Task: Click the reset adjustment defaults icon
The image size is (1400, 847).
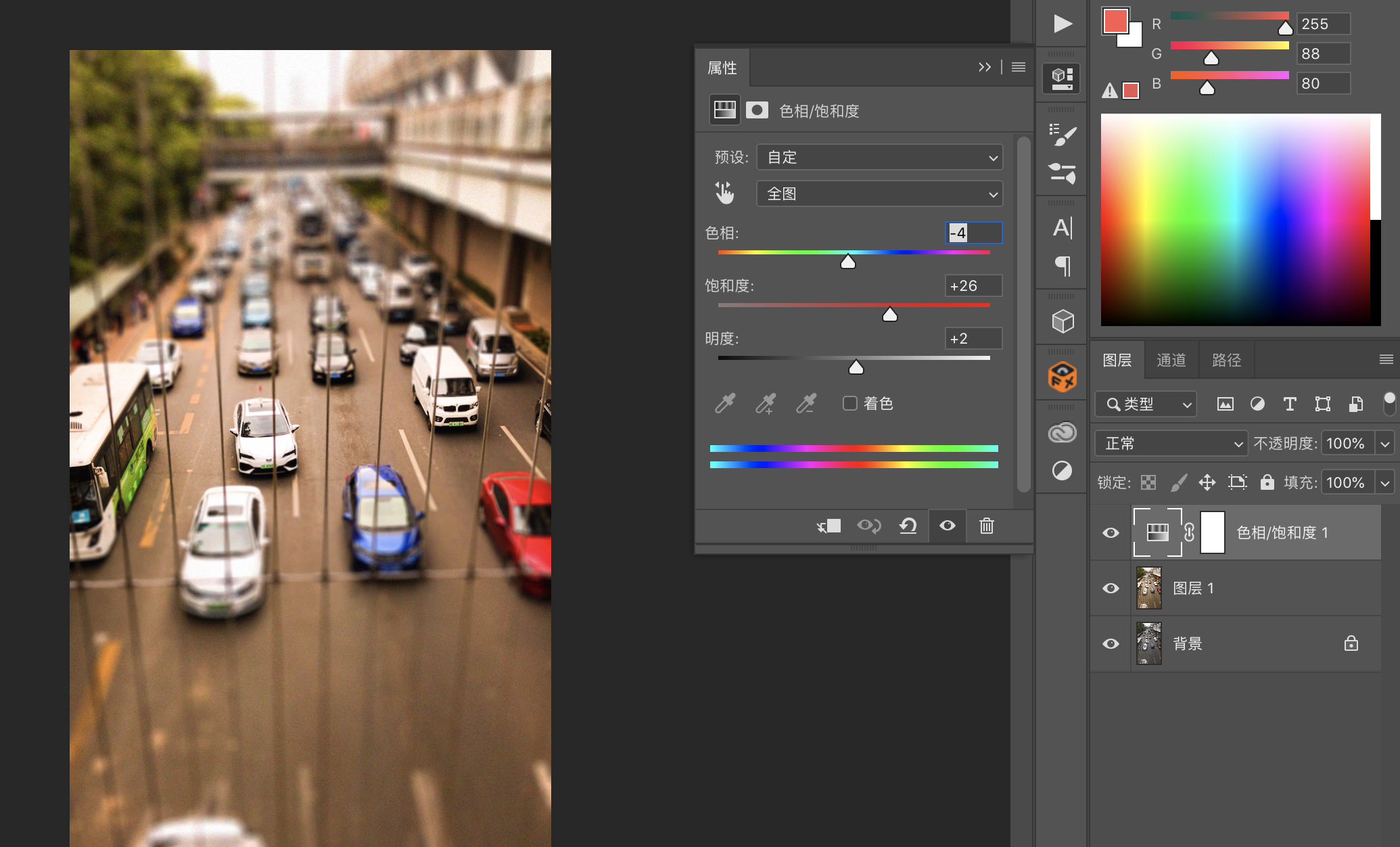Action: 908,526
